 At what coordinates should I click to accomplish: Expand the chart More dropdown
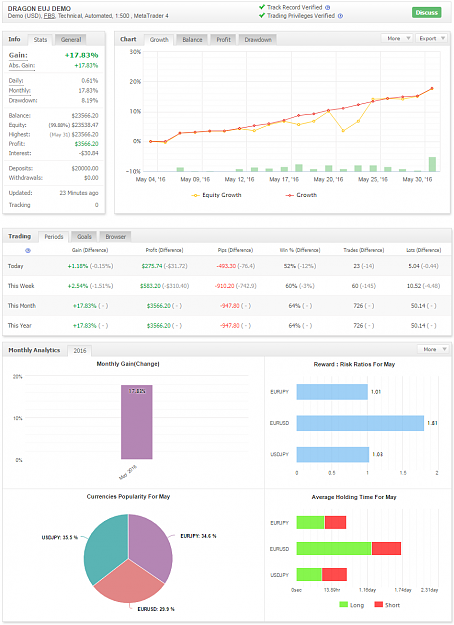pos(397,38)
